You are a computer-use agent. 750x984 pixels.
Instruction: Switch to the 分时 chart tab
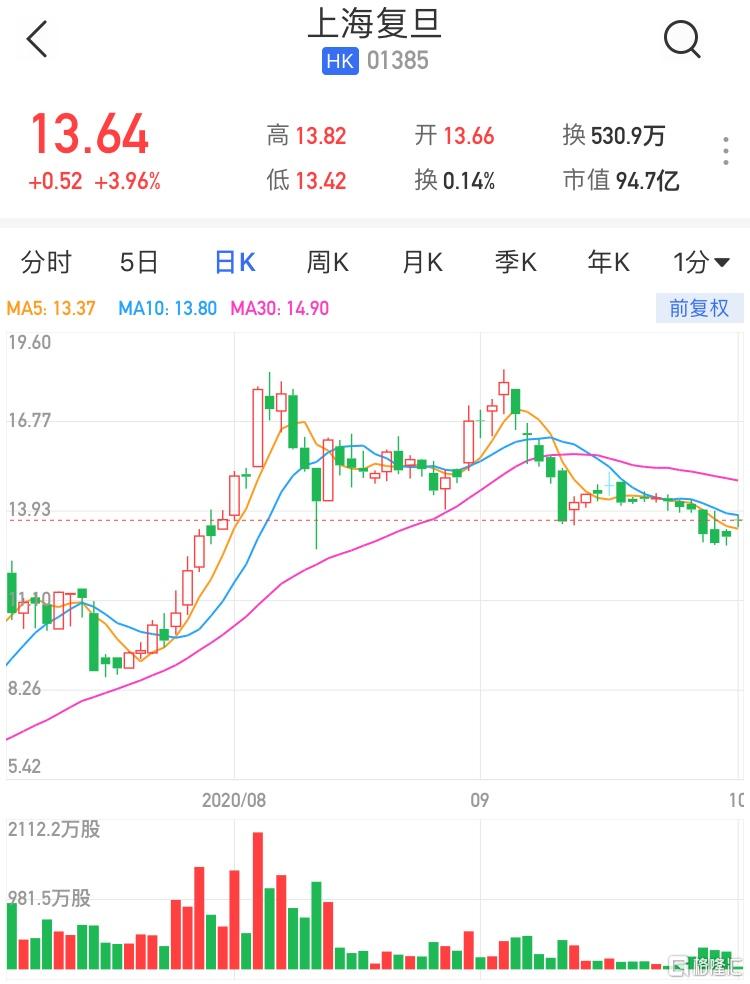point(46,263)
